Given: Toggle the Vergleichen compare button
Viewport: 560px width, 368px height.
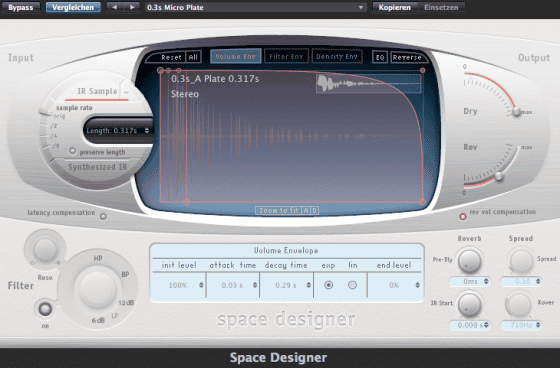Looking at the screenshot, I should [x=73, y=8].
